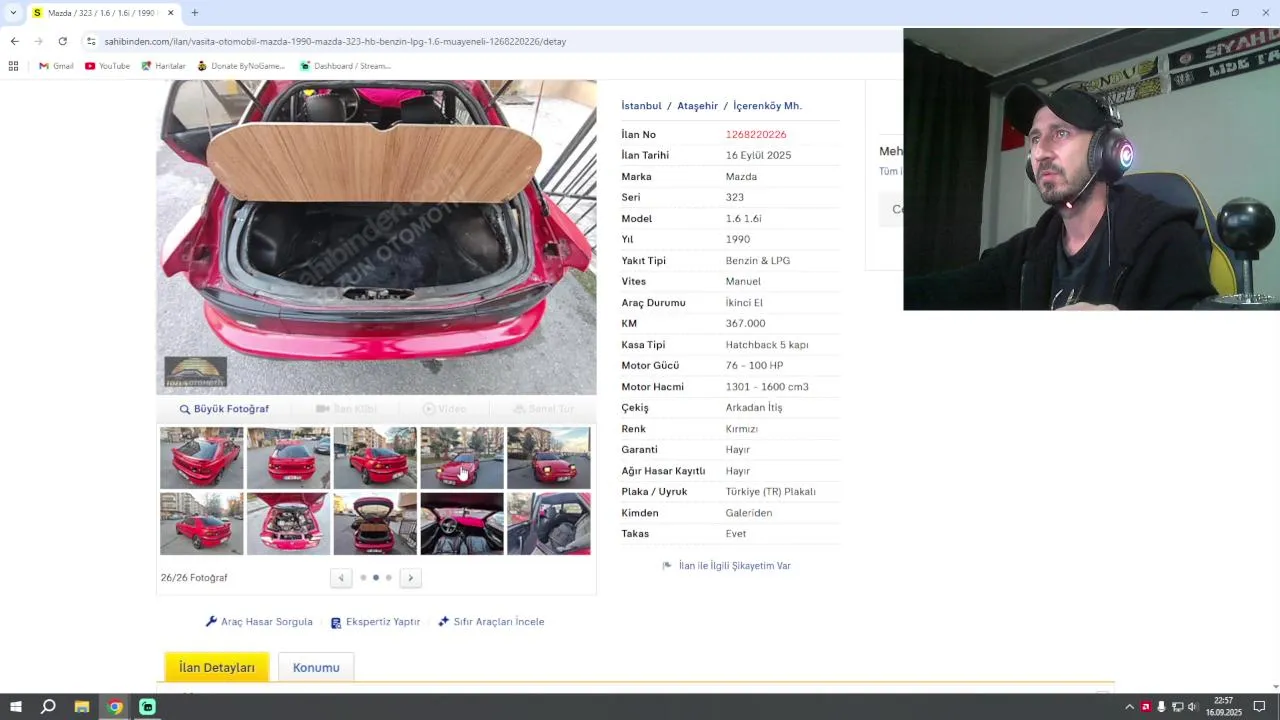The height and width of the screenshot is (720, 1280).
Task: Open a new browser tab
Action: coord(194,13)
